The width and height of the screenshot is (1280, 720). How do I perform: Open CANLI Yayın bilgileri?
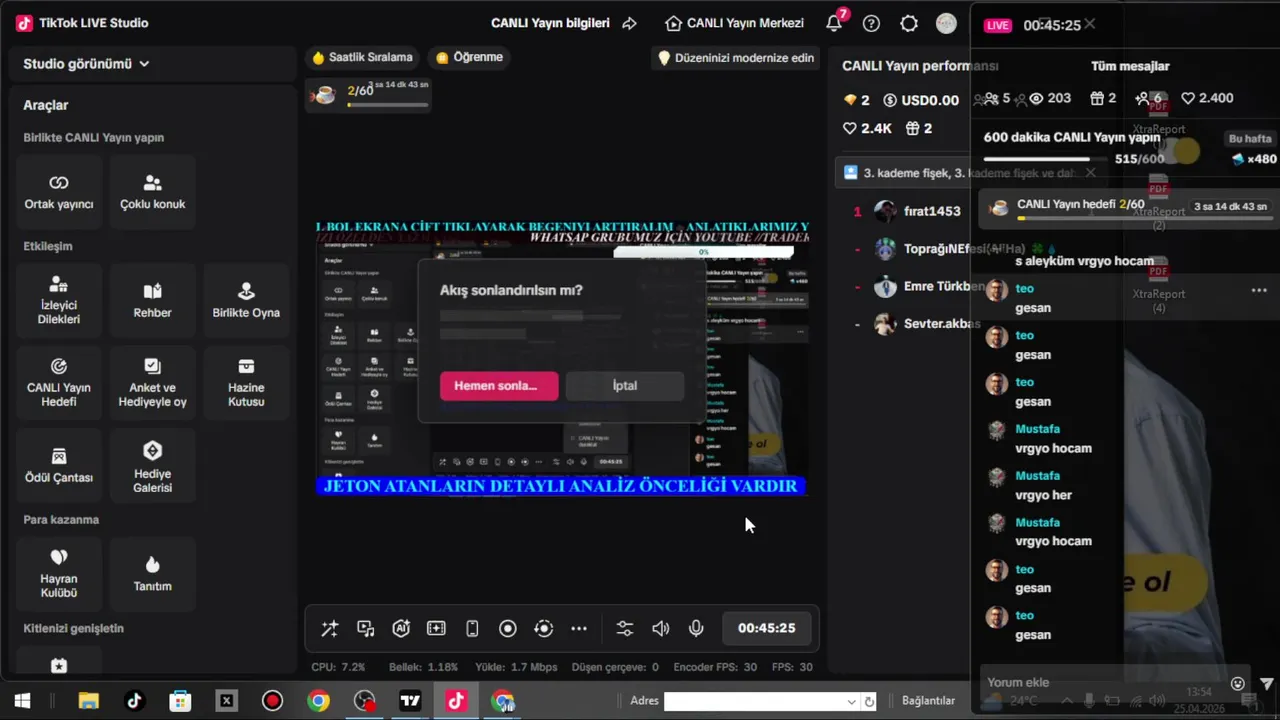pyautogui.click(x=550, y=23)
